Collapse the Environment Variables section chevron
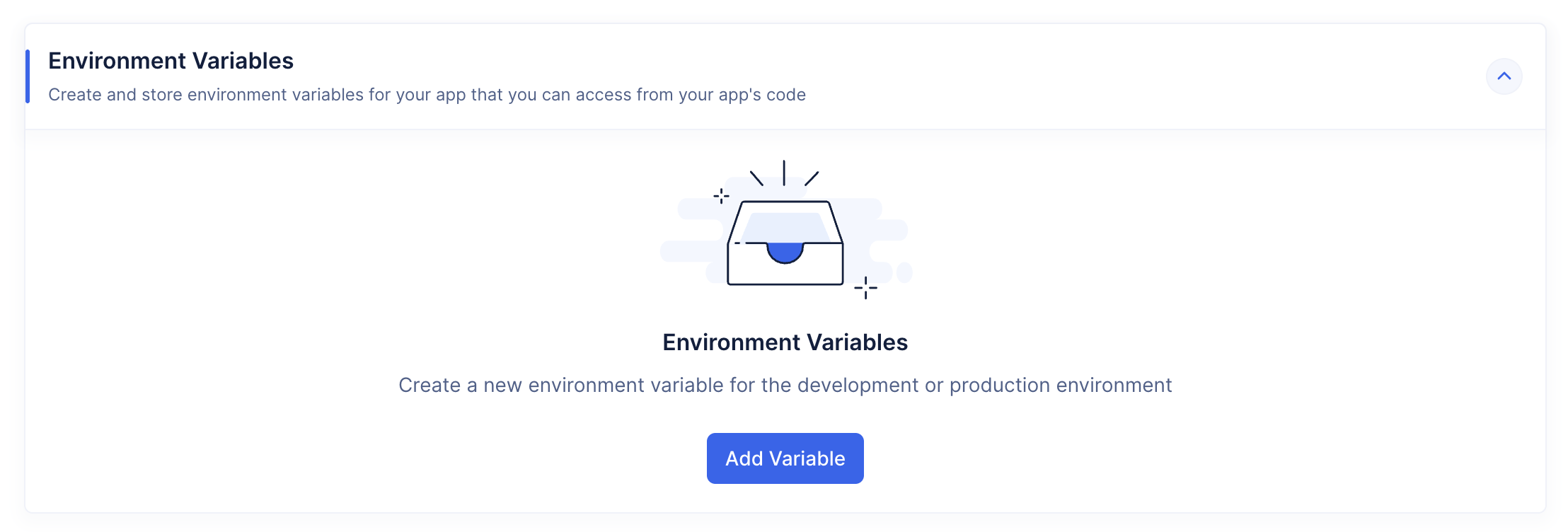 pos(1504,76)
